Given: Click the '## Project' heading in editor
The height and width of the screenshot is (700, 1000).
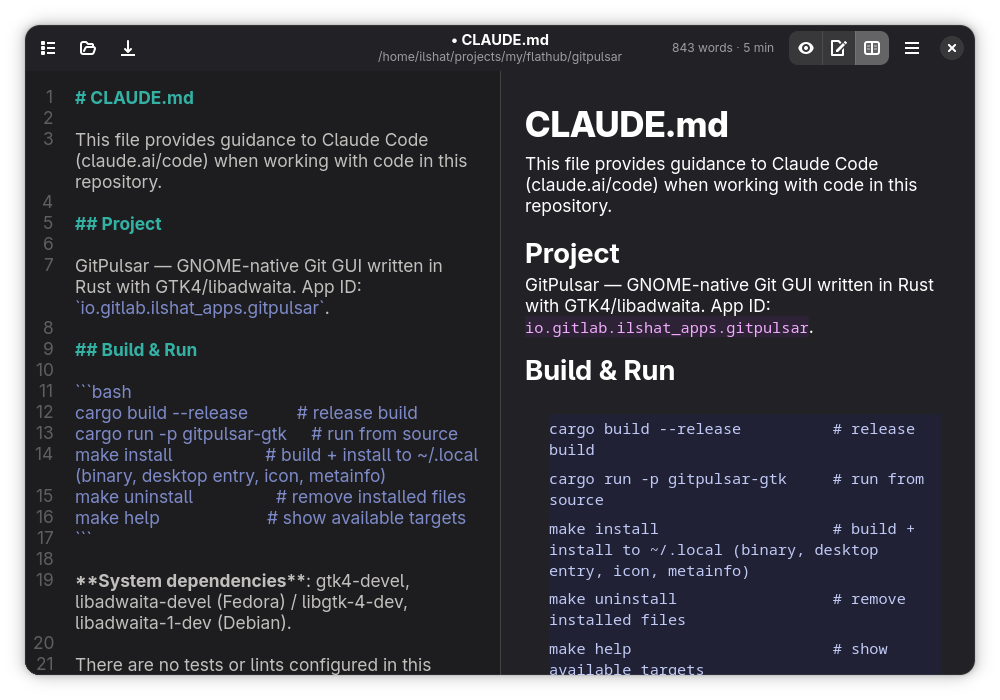Looking at the screenshot, I should 118,224.
